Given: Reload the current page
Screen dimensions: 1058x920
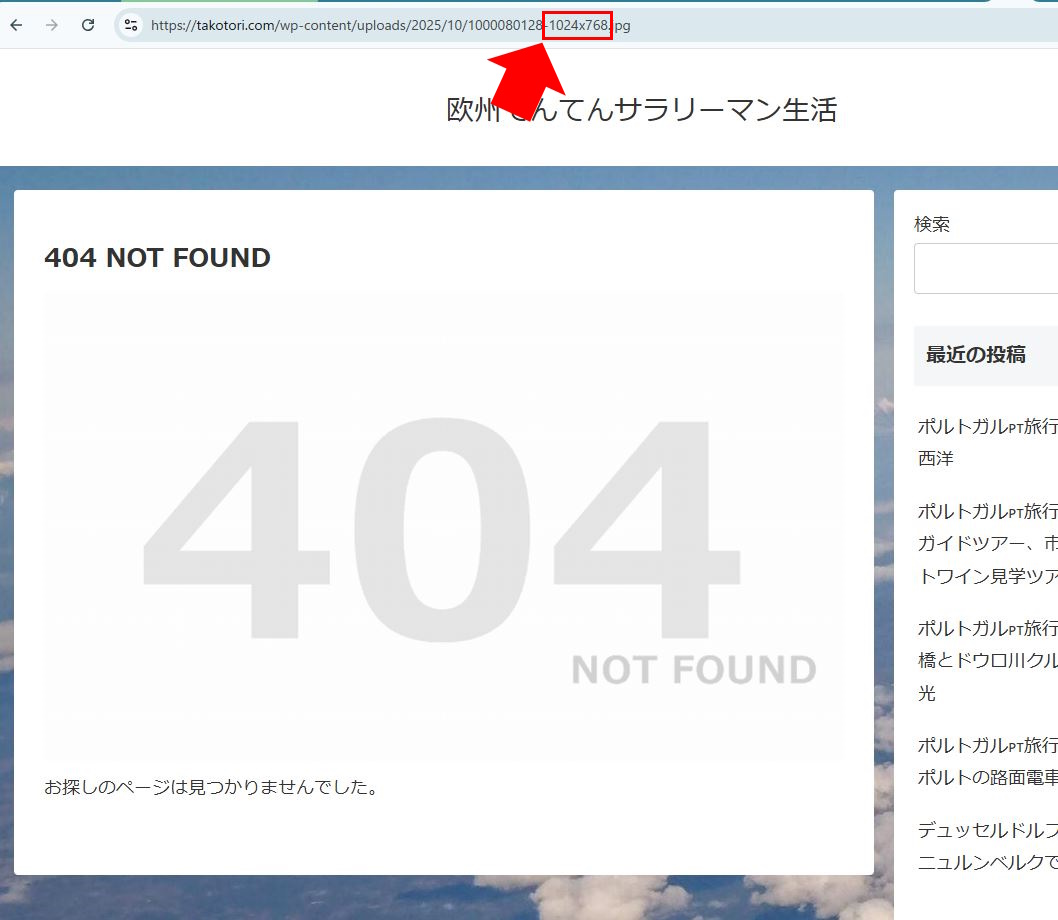Looking at the screenshot, I should [x=88, y=25].
